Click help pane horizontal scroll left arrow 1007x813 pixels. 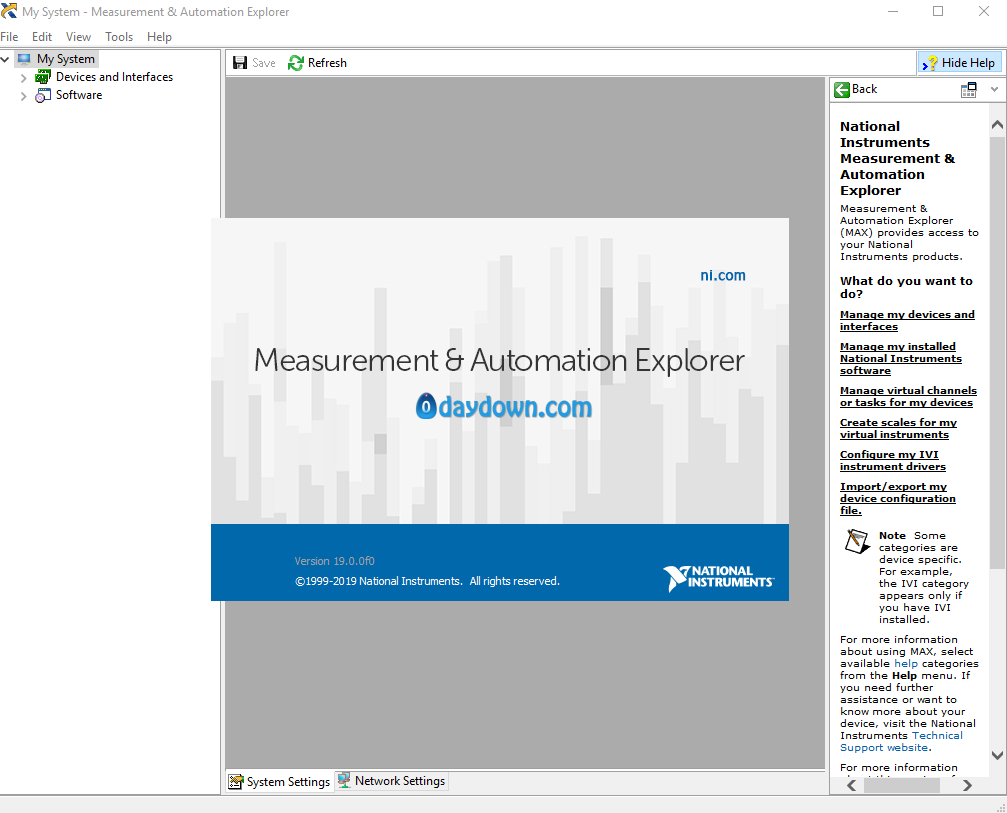click(852, 785)
